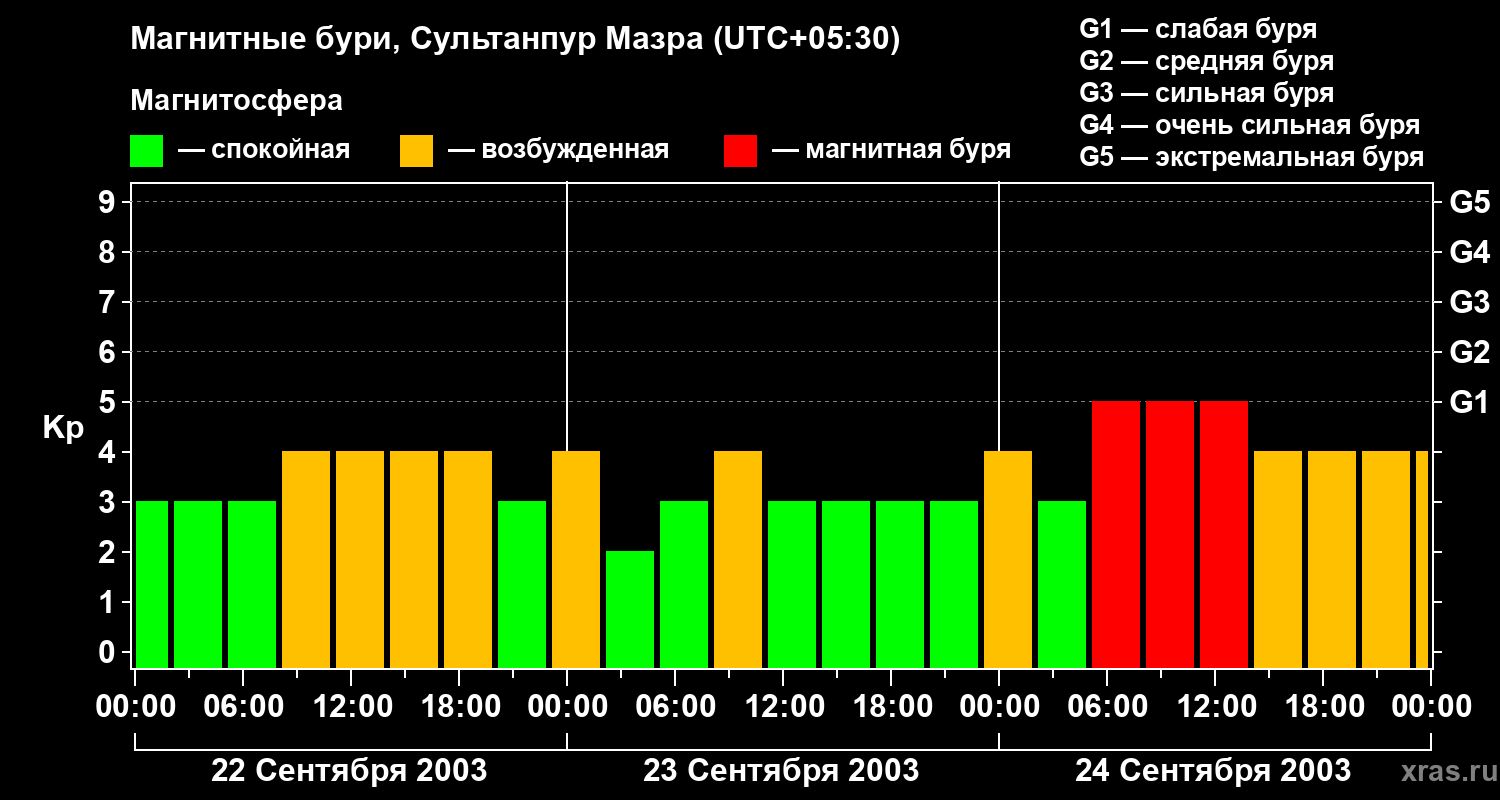Click the Kp axis value 2

pos(109,552)
